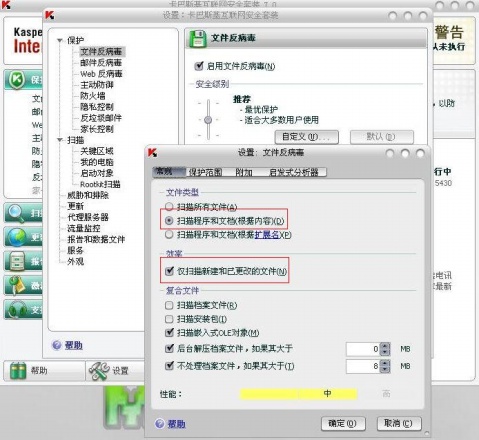Image resolution: width=479 pixels, height=440 pixels.
Task: Toggle 不处理档案文件 checkbox
Action: (169, 366)
